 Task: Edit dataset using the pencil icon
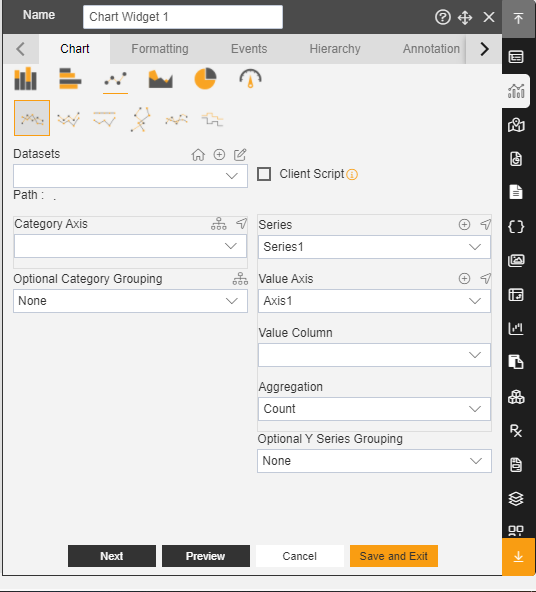point(240,155)
